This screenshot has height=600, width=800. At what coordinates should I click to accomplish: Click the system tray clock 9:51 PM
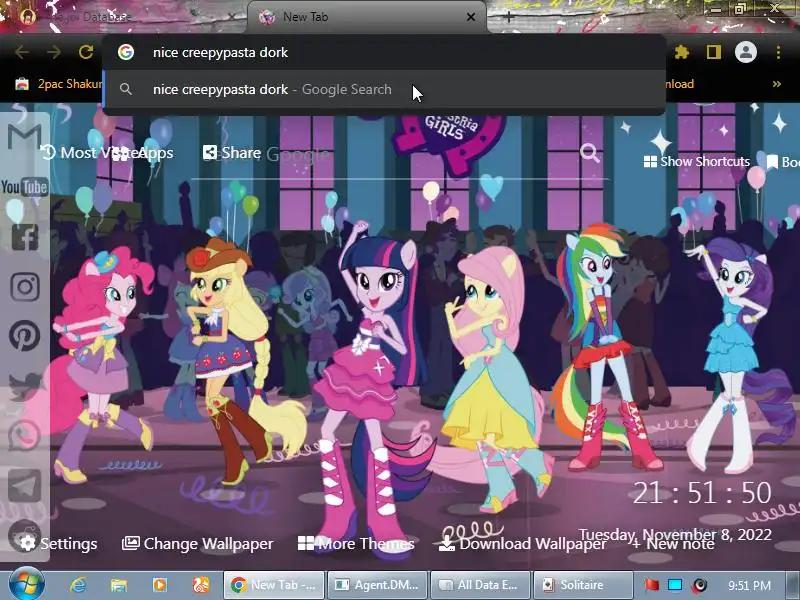(749, 585)
